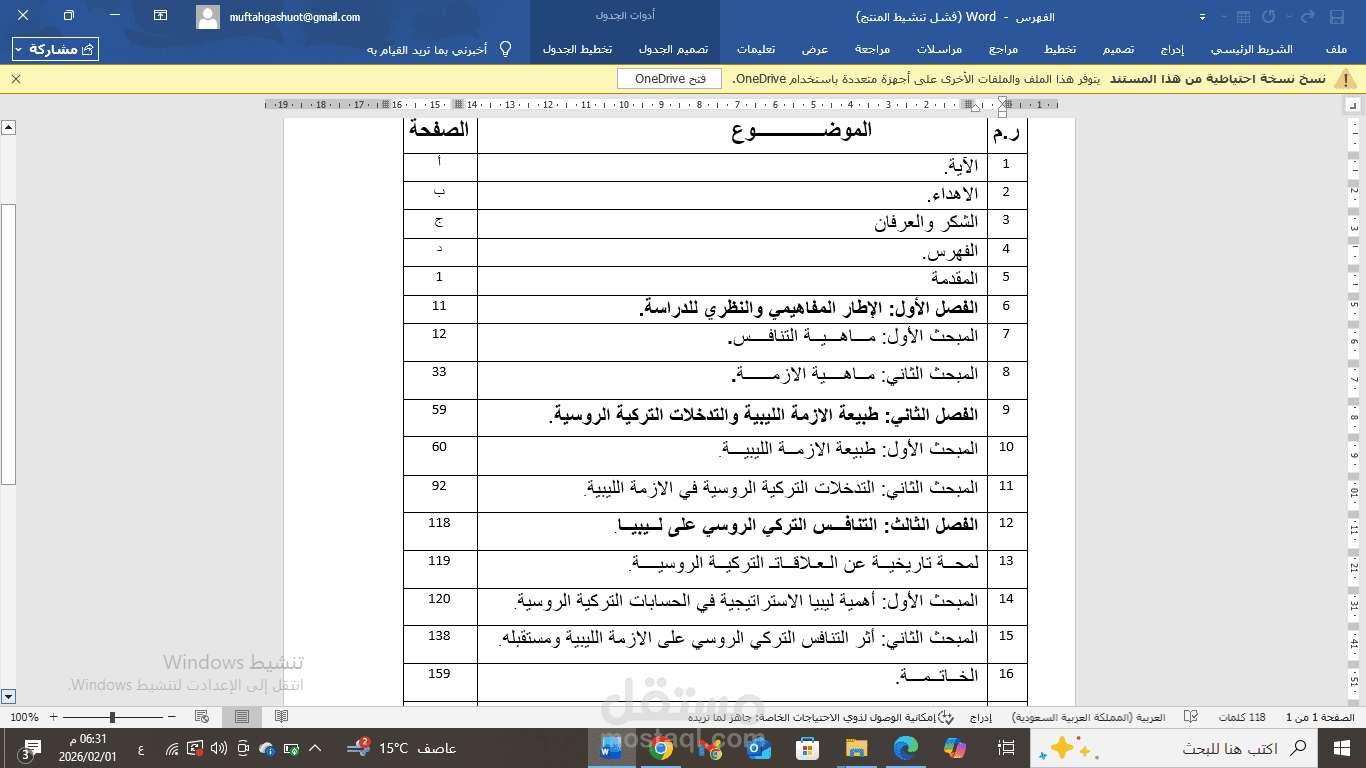Click the Insert (إدراج) mode status indicator
1366x768 pixels.
coord(980,717)
